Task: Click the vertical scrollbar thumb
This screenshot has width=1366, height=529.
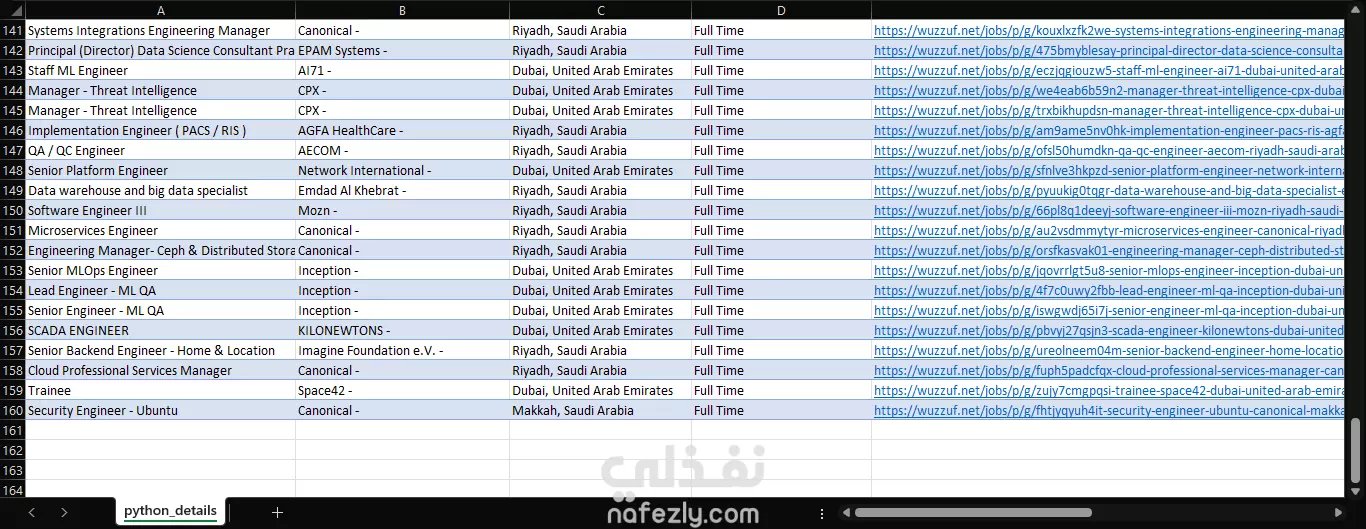Action: tap(1356, 451)
